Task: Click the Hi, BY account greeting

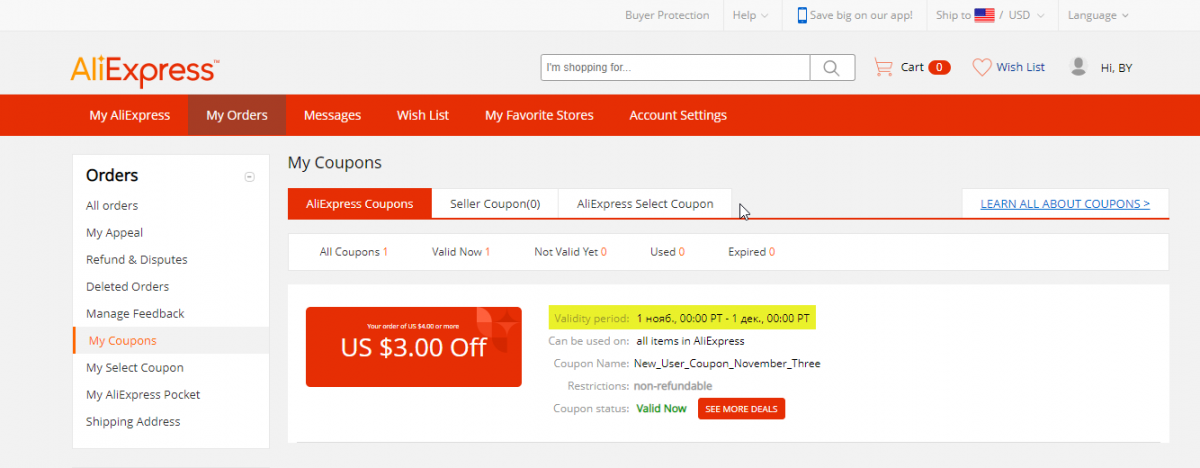Action: pos(1116,68)
